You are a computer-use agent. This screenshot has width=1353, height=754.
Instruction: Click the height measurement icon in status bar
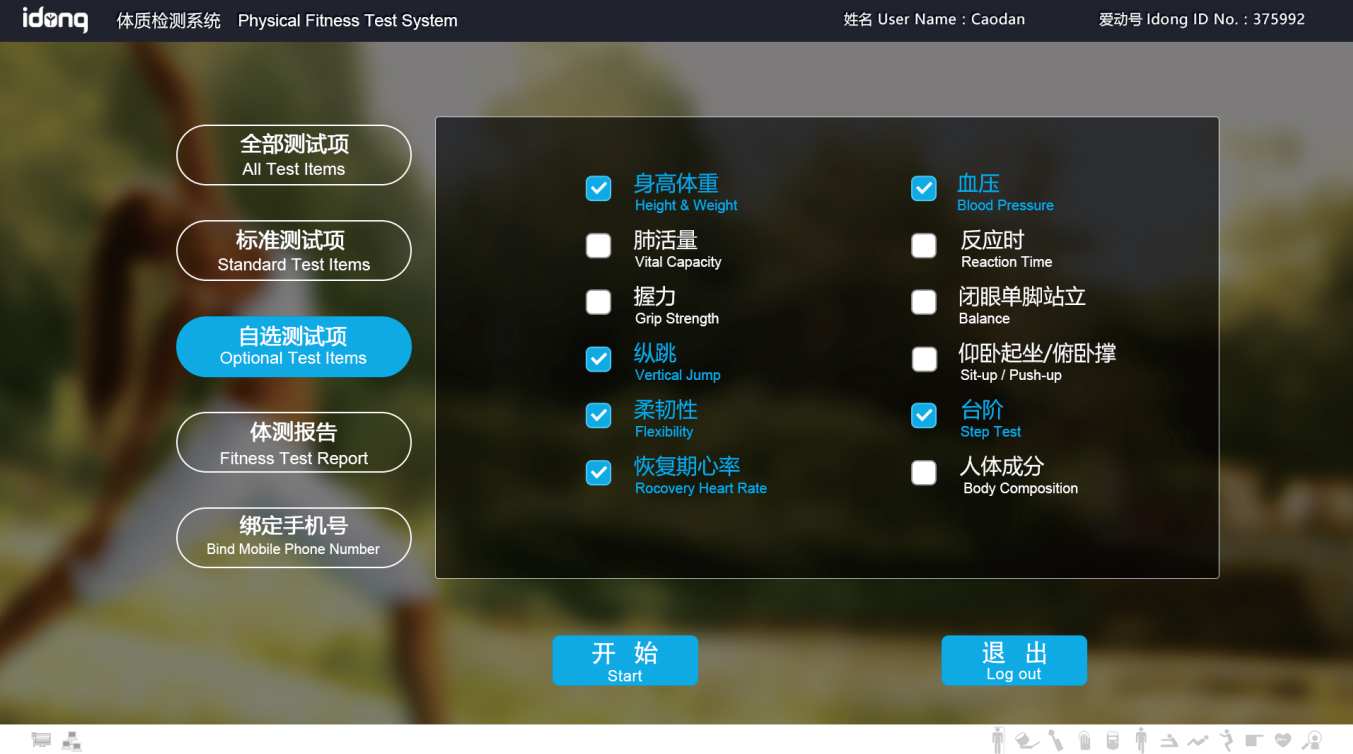pos(997,740)
